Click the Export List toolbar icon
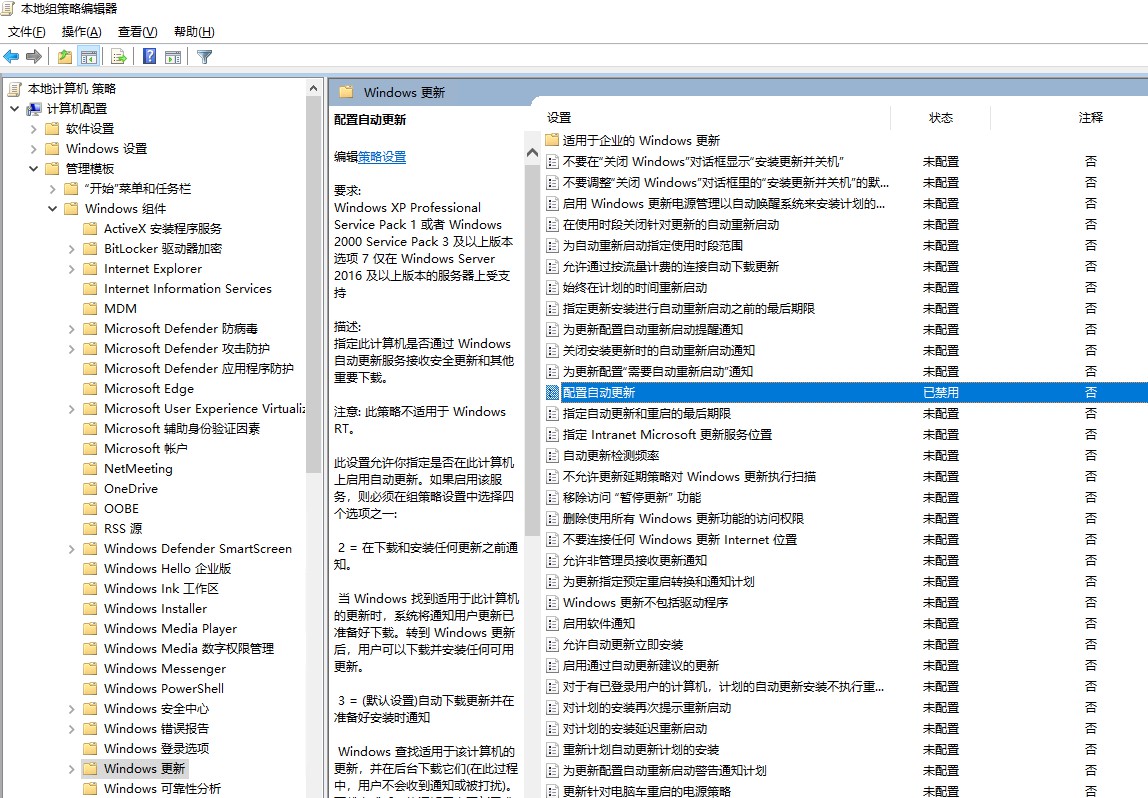 point(117,56)
